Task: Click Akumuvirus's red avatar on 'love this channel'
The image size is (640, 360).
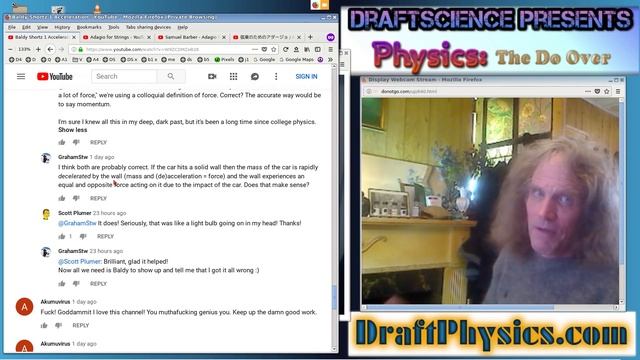Action: pos(24,307)
